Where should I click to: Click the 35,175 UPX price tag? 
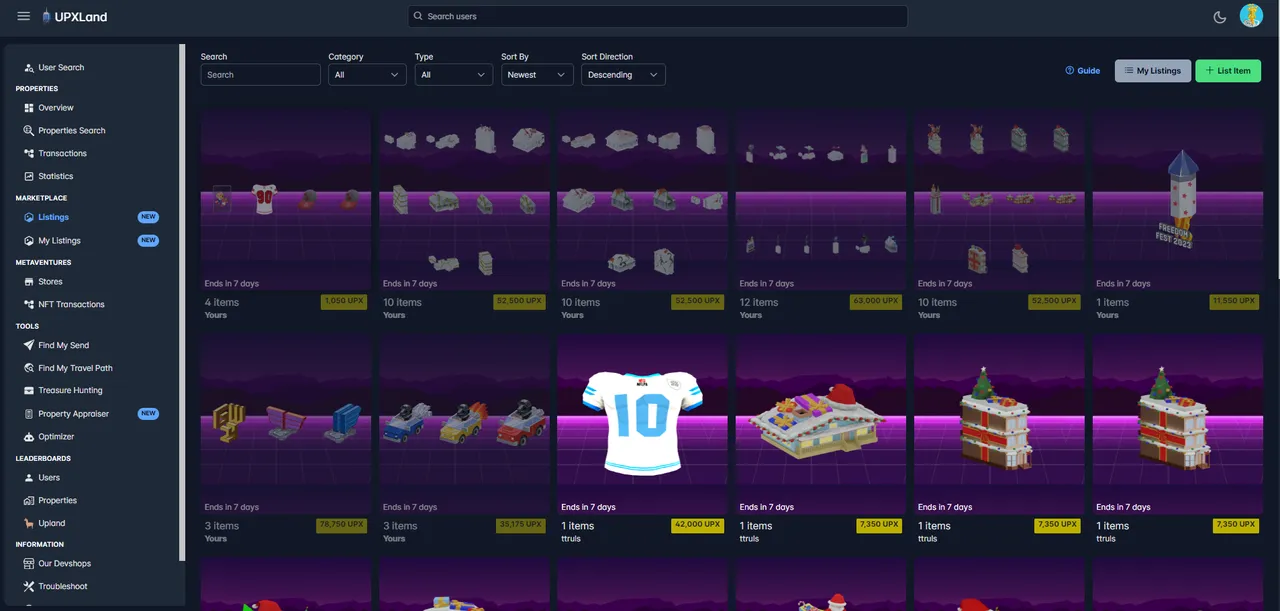pyautogui.click(x=522, y=524)
